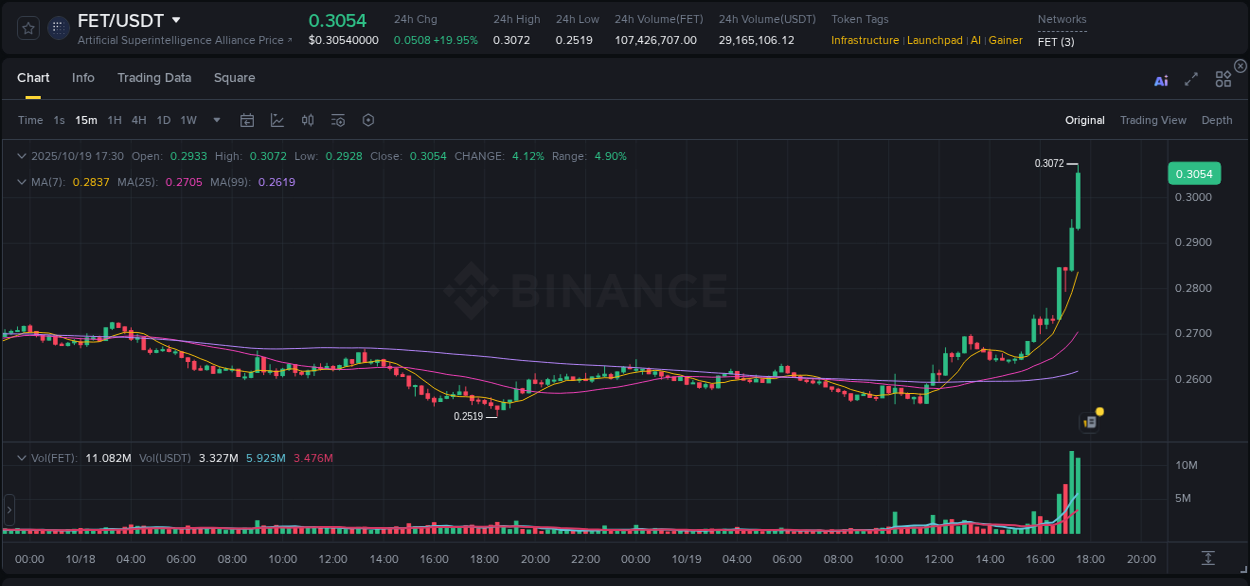Open the Depth chart view

tap(1216, 120)
